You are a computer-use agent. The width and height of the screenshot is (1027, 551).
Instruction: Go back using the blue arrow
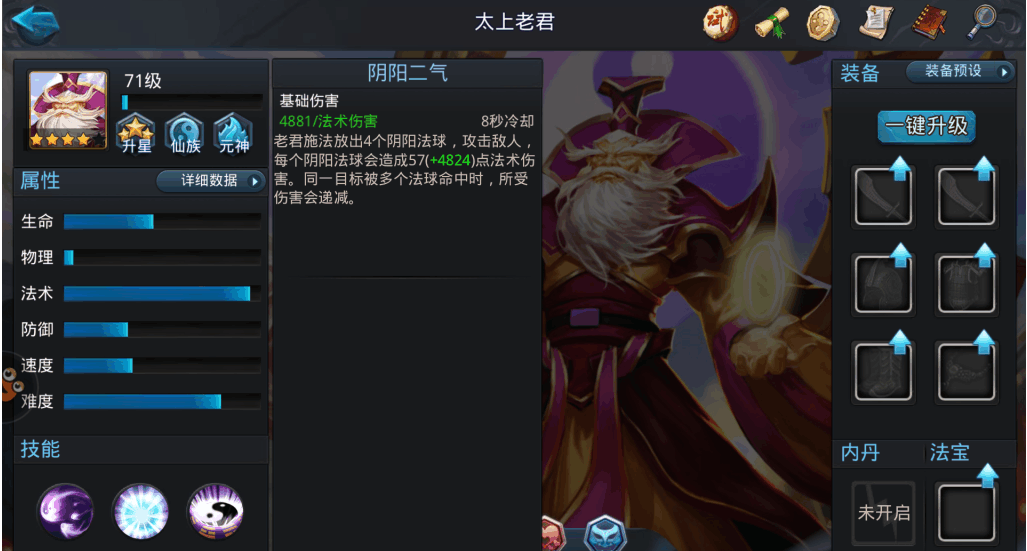click(x=35, y=23)
